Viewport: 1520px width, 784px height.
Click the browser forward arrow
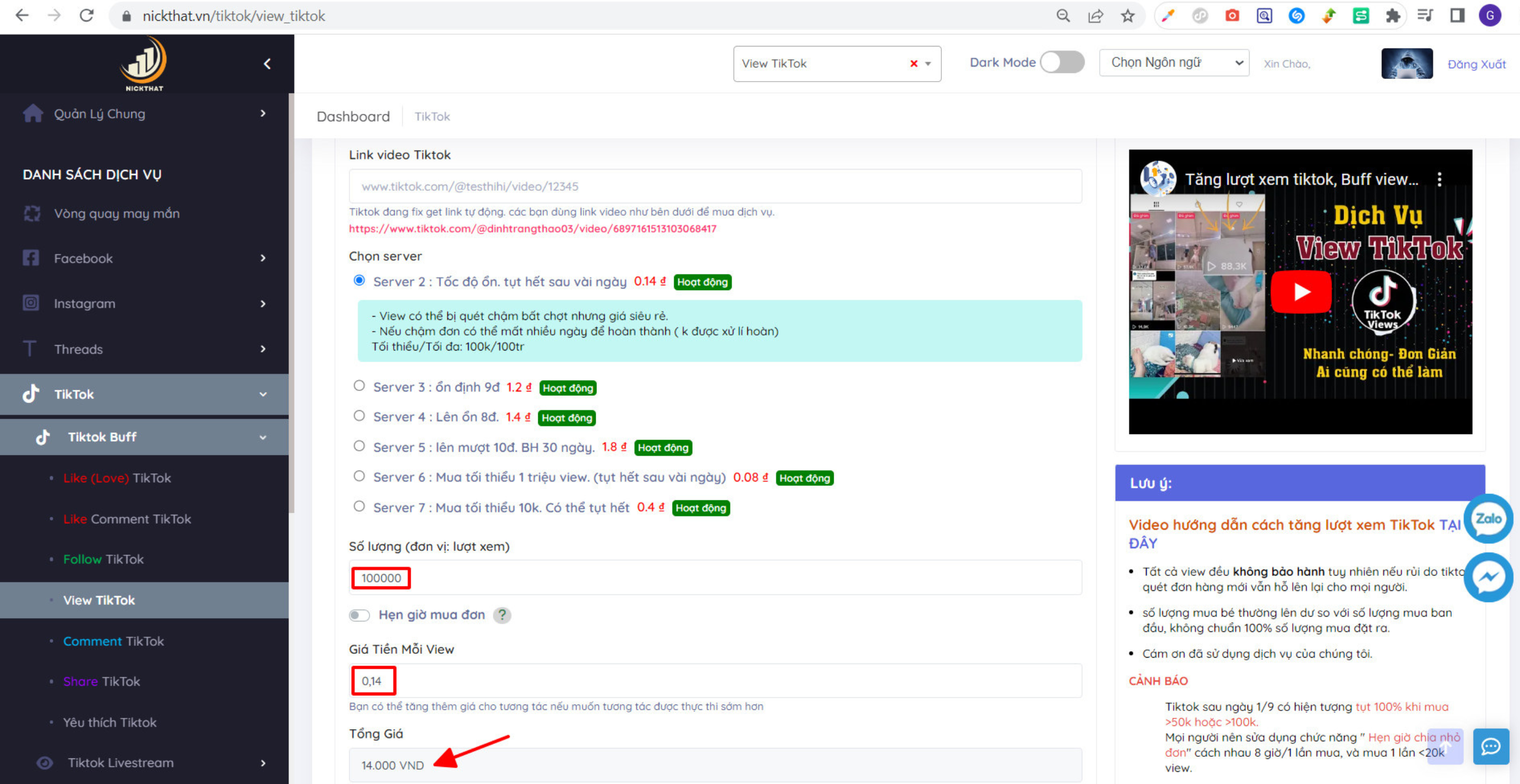pyautogui.click(x=54, y=16)
